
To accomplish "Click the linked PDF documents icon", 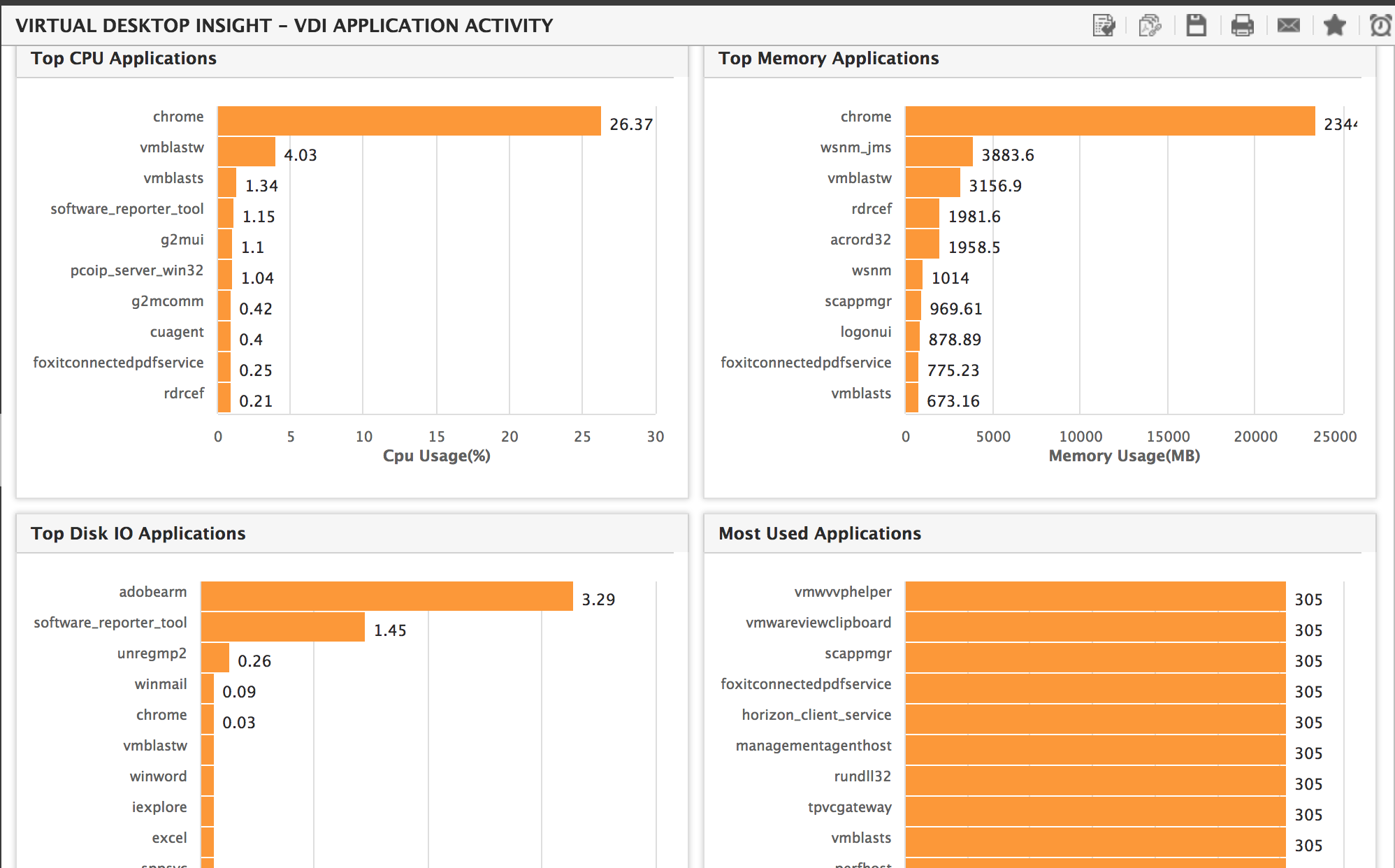I will pyautogui.click(x=1150, y=26).
